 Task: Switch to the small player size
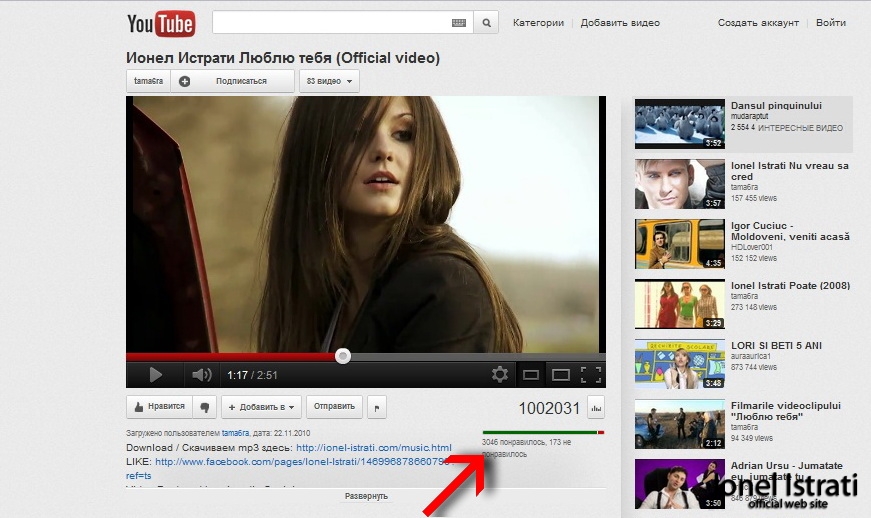click(531, 375)
